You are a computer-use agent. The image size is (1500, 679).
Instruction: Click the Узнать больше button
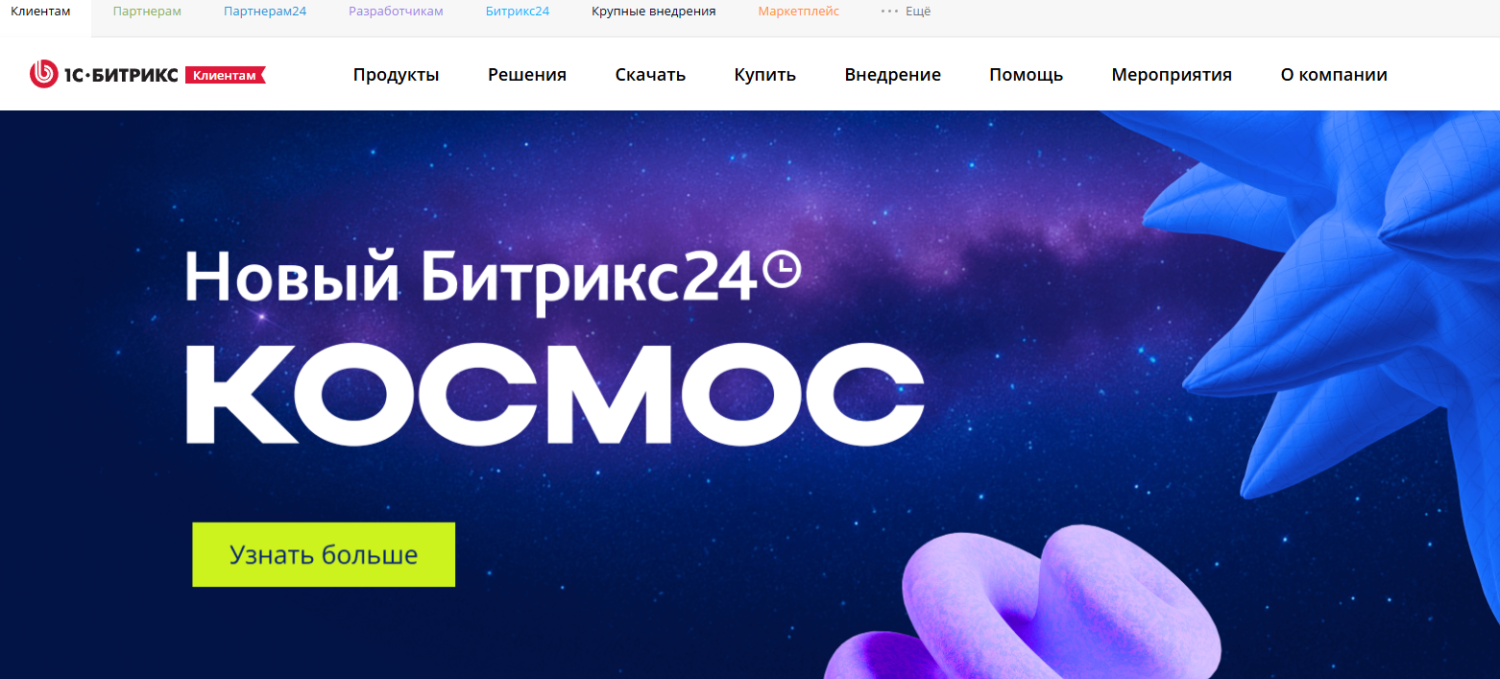pyautogui.click(x=323, y=554)
